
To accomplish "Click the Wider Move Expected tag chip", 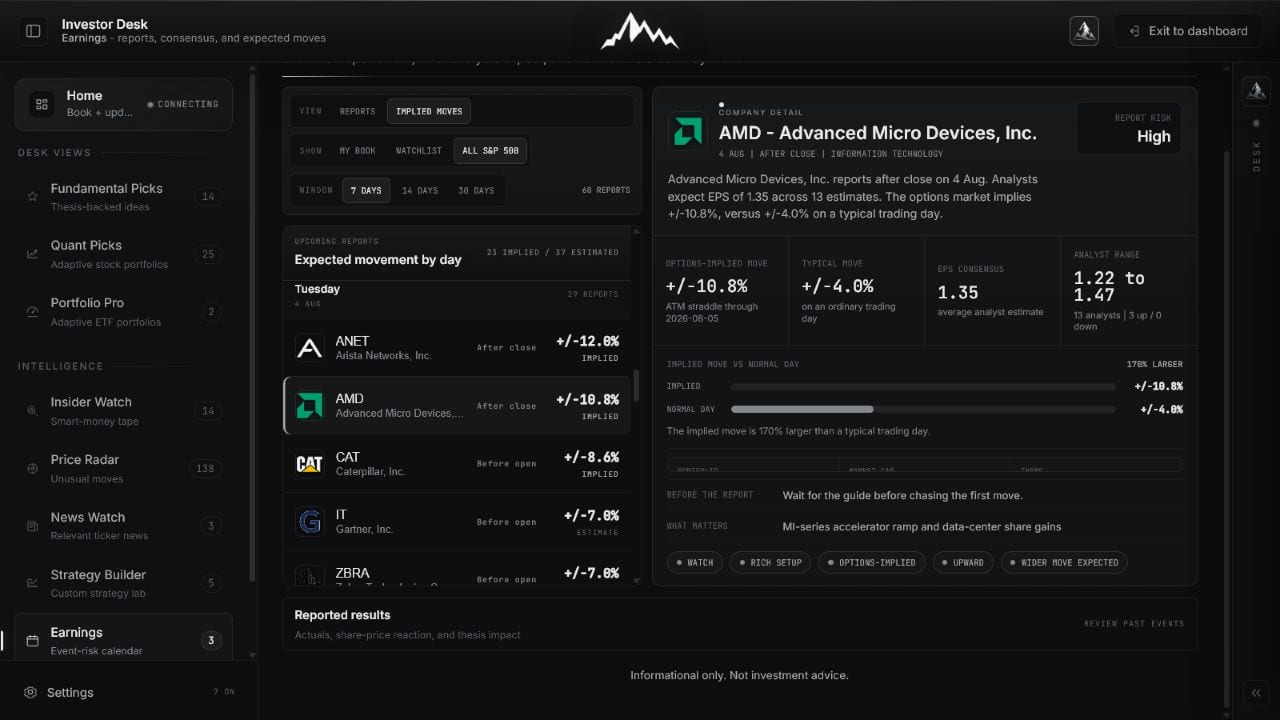I will pyautogui.click(x=1064, y=562).
